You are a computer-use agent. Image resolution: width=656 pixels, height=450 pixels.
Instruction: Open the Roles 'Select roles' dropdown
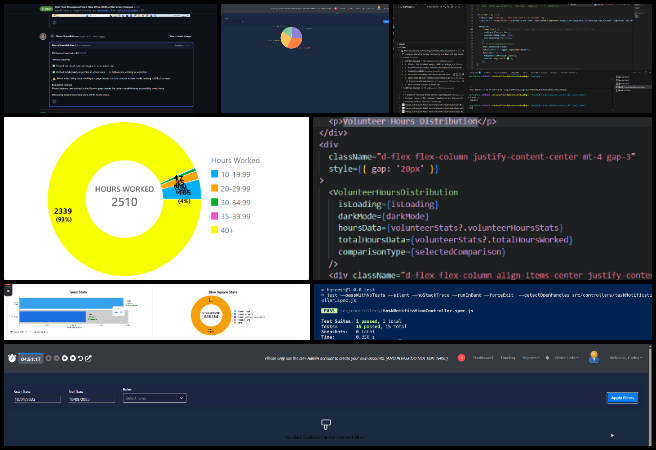pyautogui.click(x=154, y=398)
